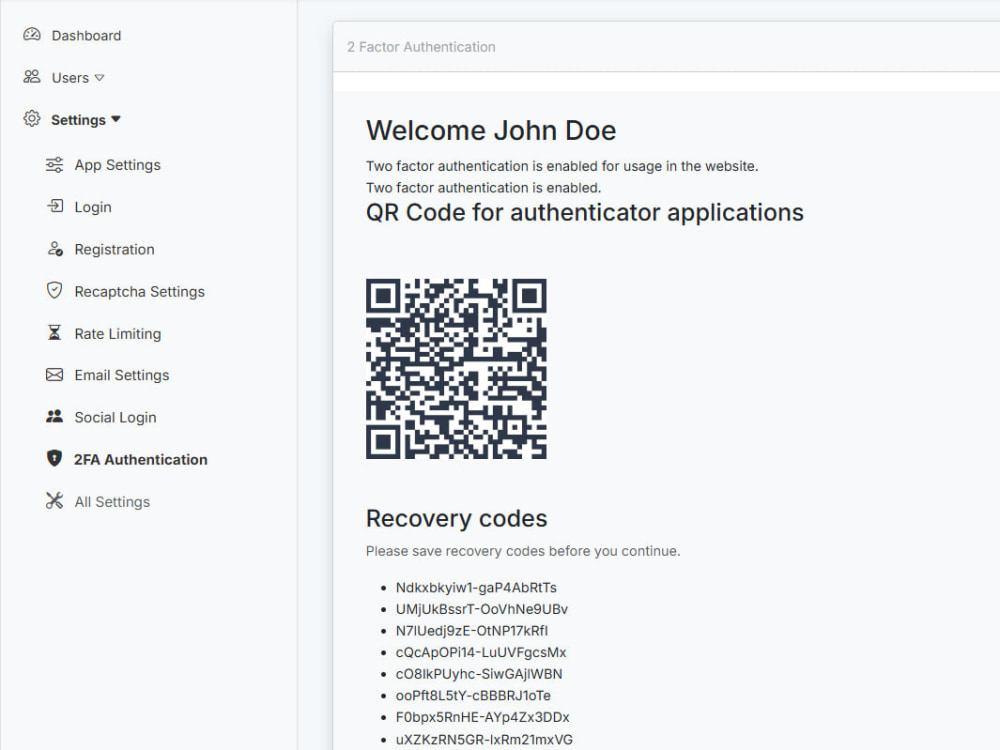
Task: Click 'enabled for usage in the website' text
Action: coord(652,166)
